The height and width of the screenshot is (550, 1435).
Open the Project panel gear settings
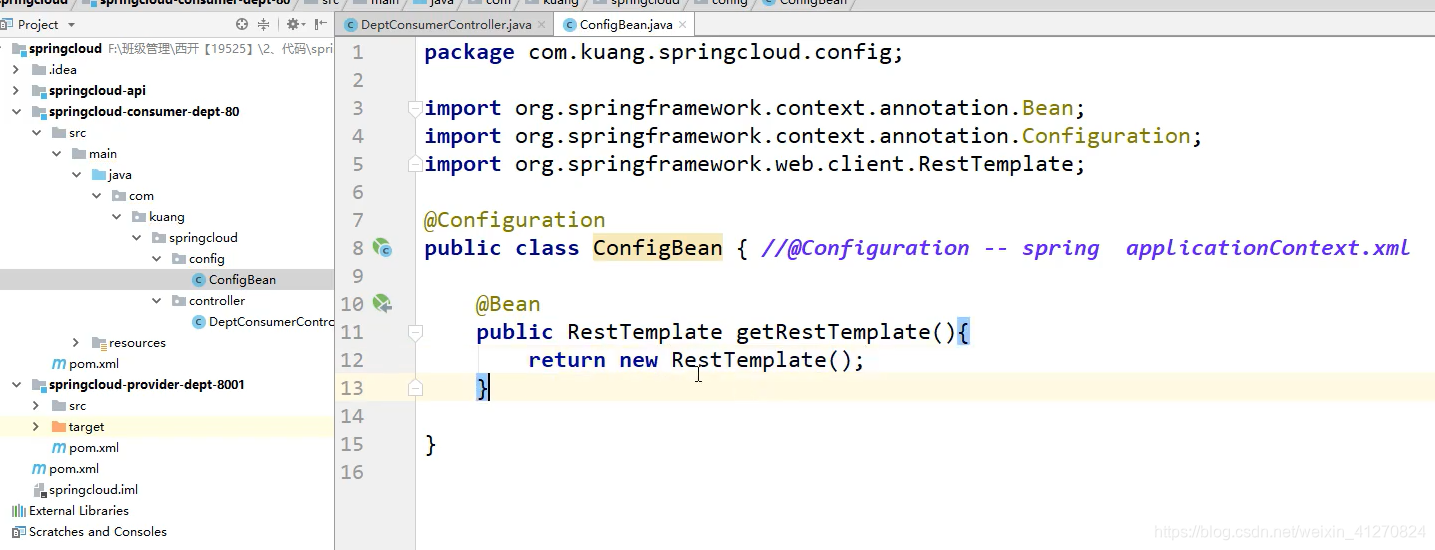coord(295,24)
